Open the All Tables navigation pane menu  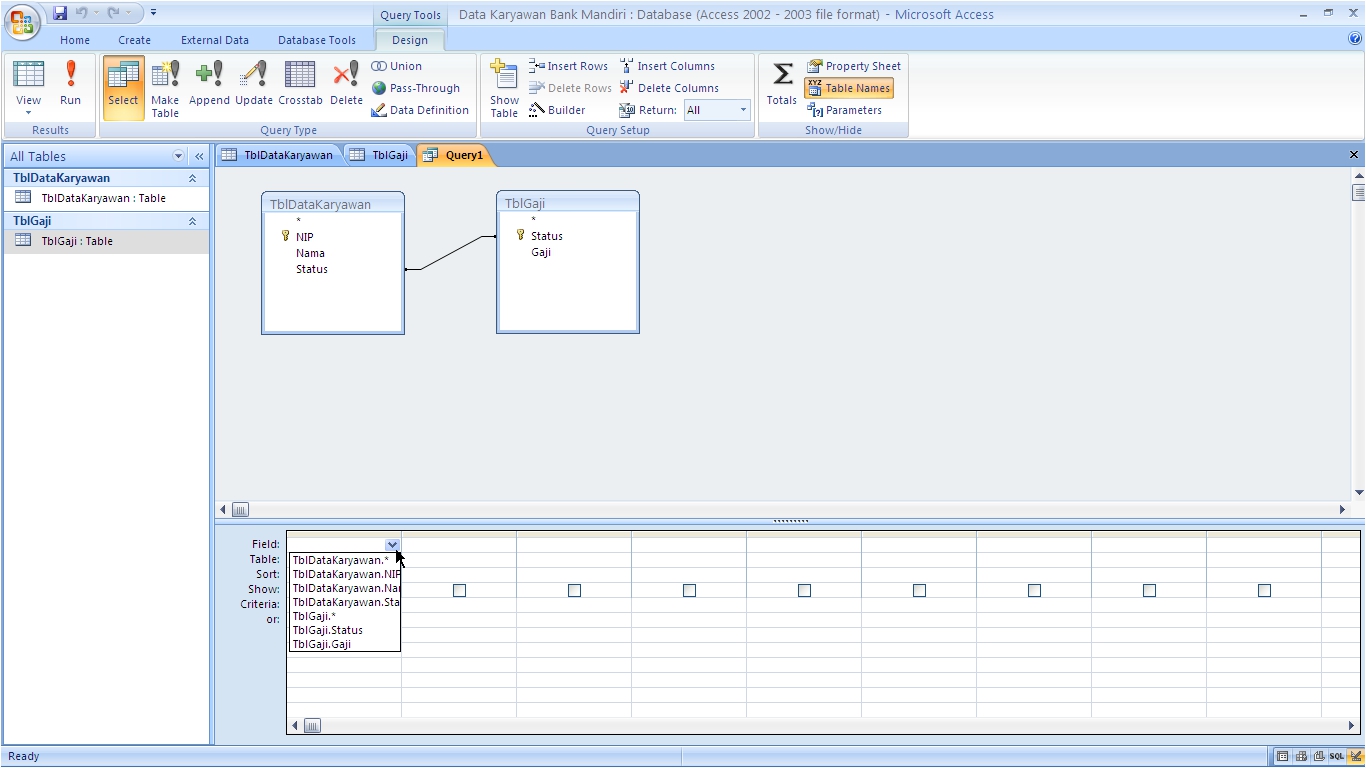tap(179, 156)
